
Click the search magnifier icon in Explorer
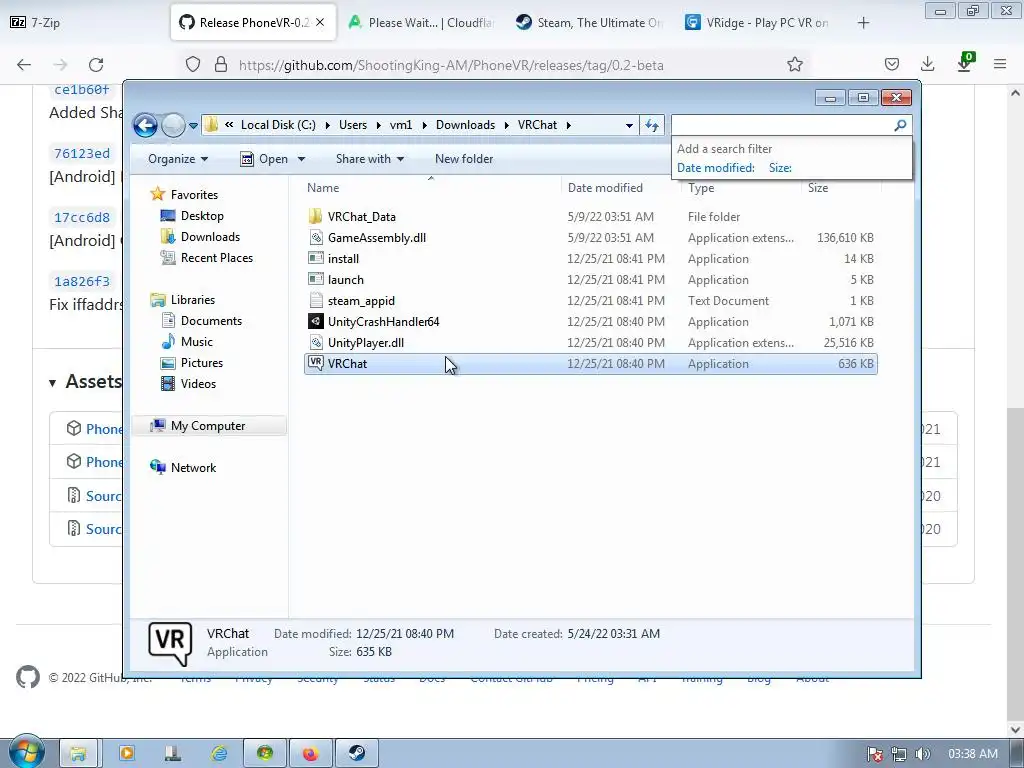click(900, 125)
